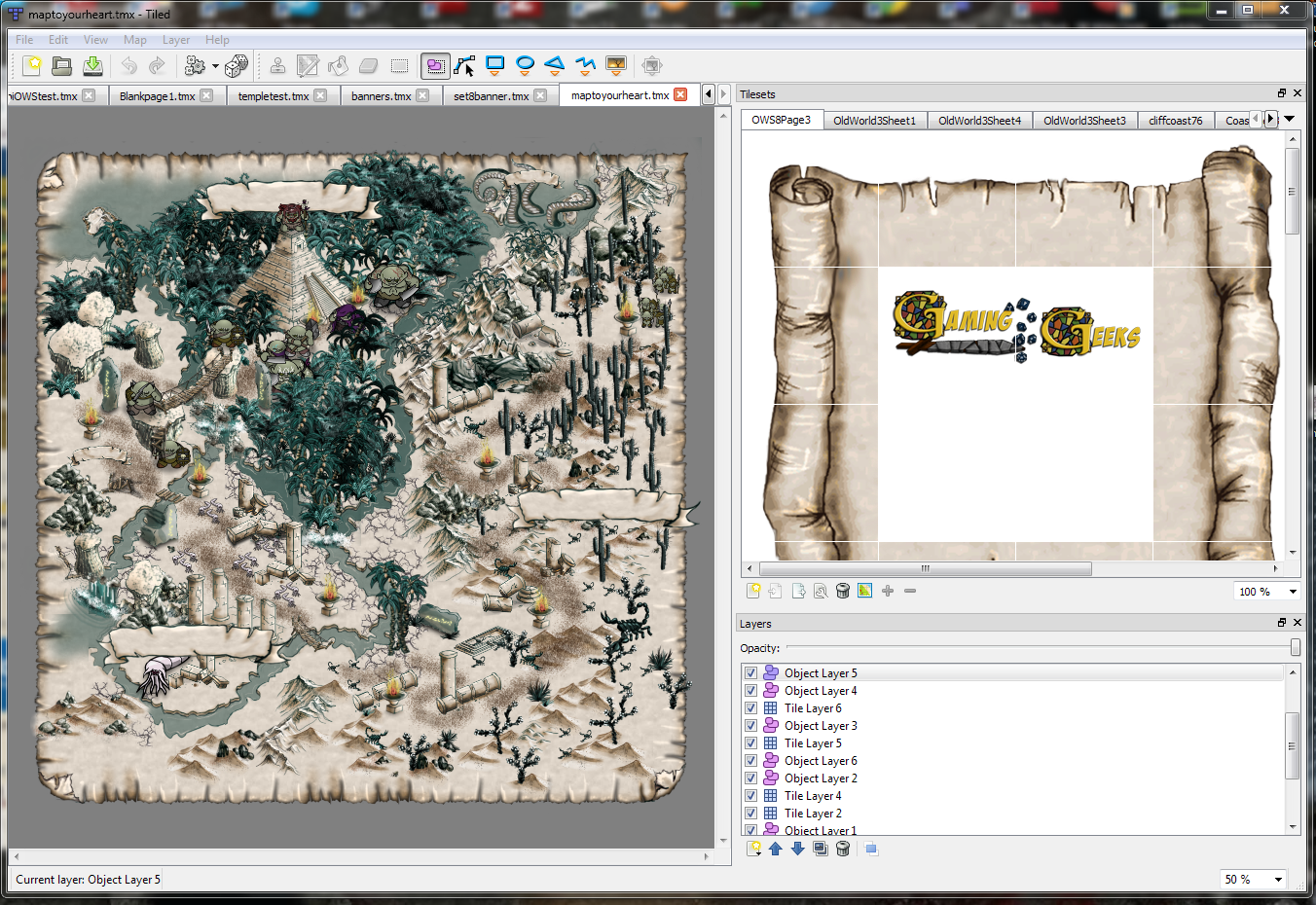Hide Object Layer 5
The height and width of the screenshot is (905, 1316).
coord(750,672)
